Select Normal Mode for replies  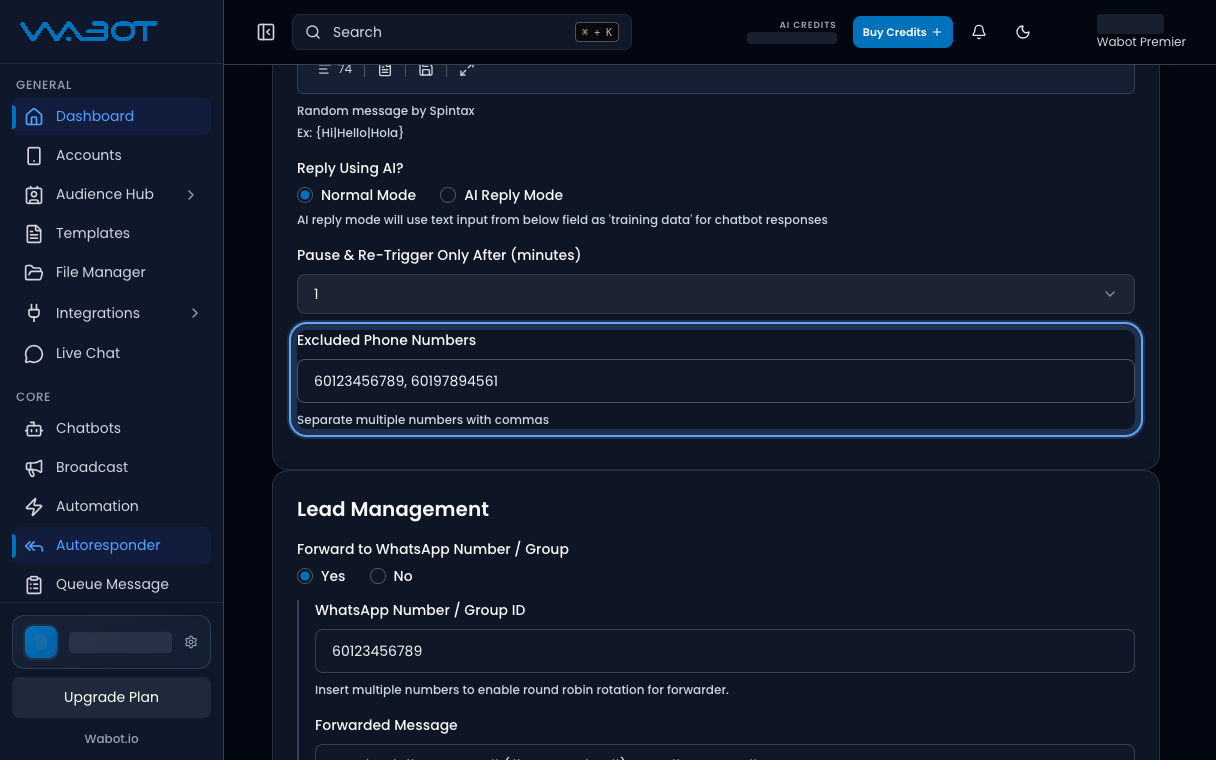point(305,195)
